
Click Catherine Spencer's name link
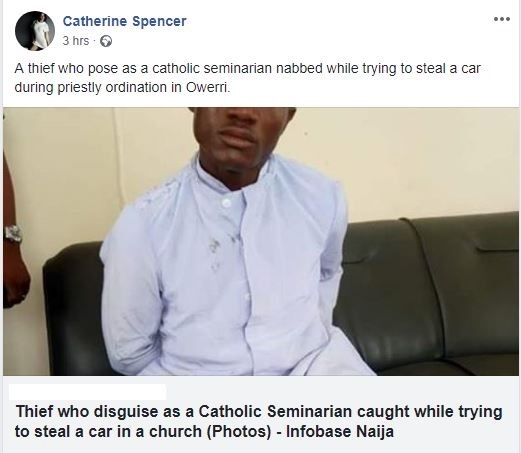(124, 21)
